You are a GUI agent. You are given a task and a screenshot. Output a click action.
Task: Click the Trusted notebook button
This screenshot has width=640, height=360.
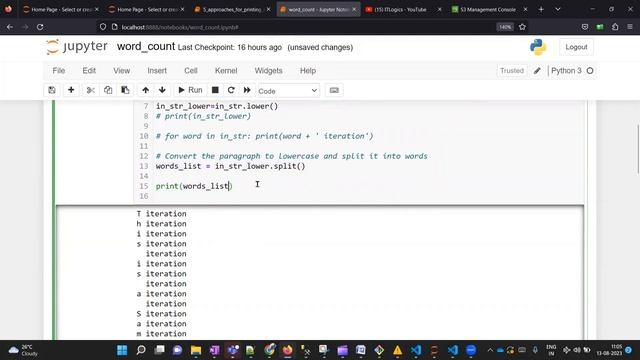coord(512,71)
